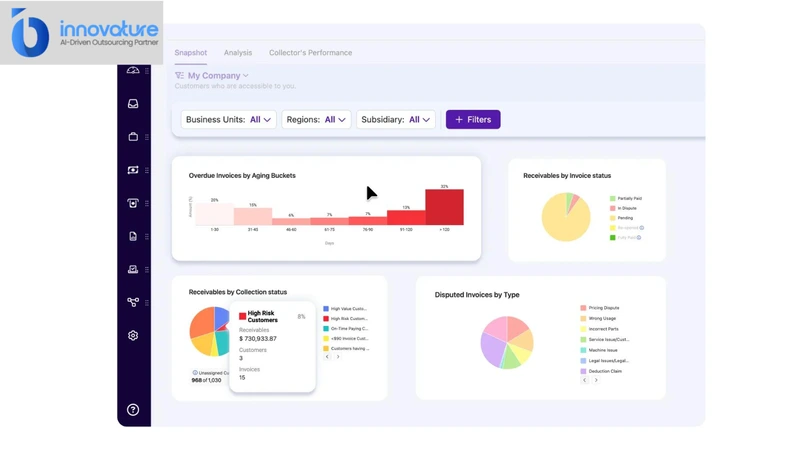
Task: Click orange Customers having legend swatch
Action: pos(326,348)
